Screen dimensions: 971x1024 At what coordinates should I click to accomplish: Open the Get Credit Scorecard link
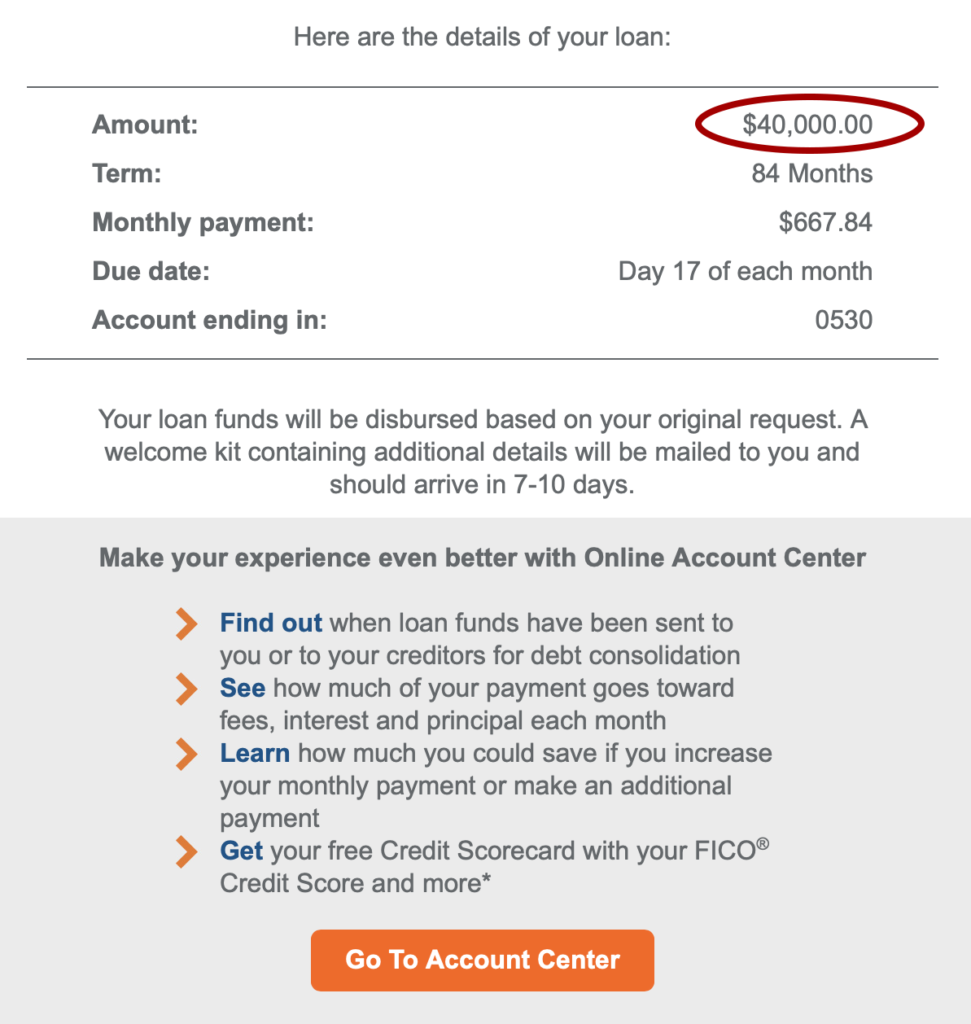[241, 851]
